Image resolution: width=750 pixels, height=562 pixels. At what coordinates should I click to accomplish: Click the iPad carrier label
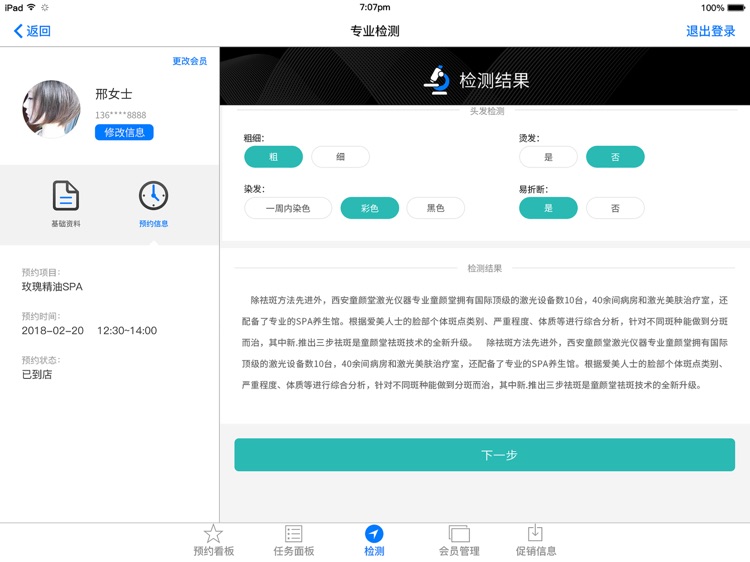point(14,8)
